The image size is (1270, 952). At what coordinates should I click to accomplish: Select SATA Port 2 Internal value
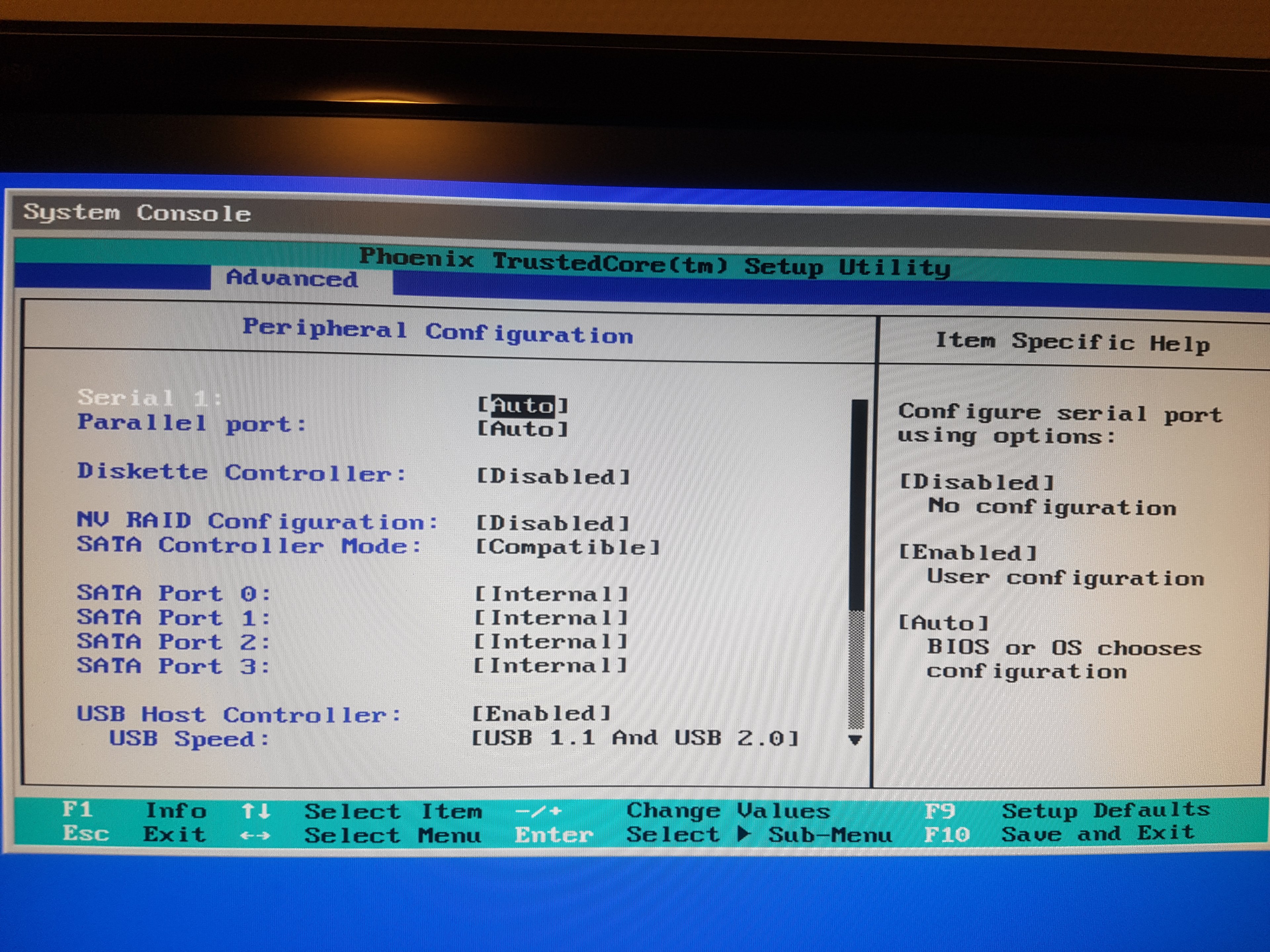(551, 642)
